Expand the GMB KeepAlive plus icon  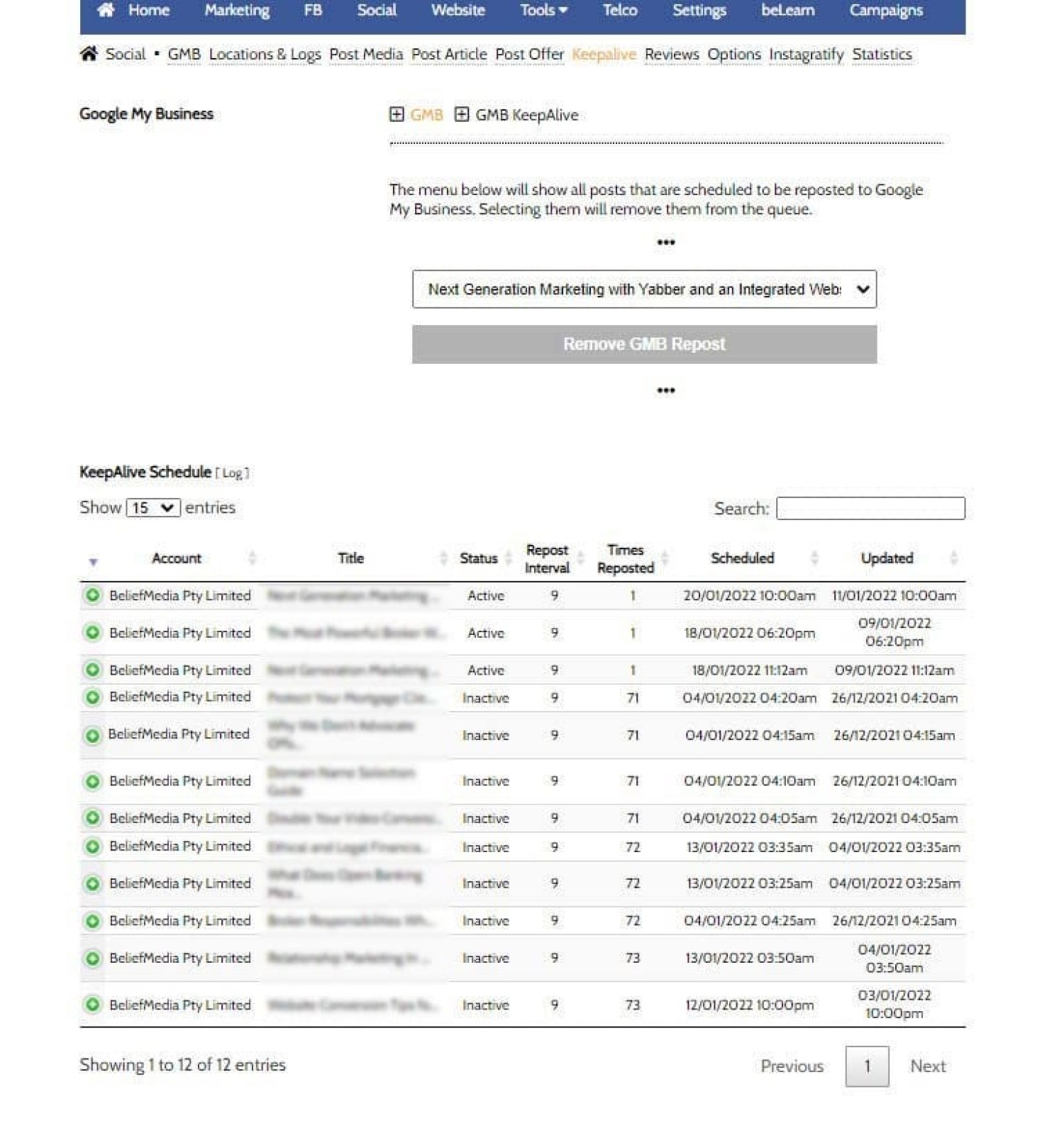[461, 114]
